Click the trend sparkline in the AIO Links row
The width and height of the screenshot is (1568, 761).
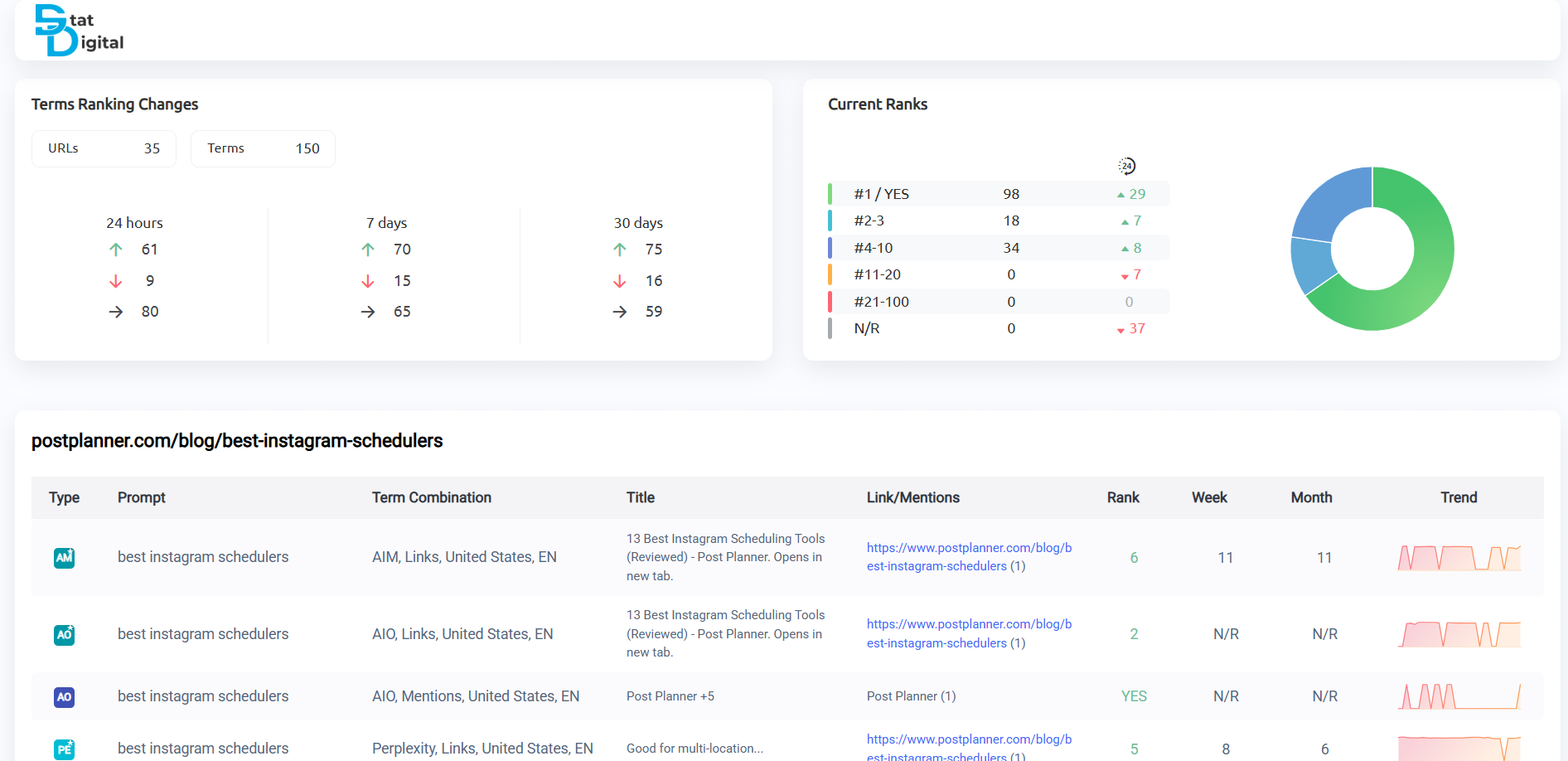[1459, 634]
